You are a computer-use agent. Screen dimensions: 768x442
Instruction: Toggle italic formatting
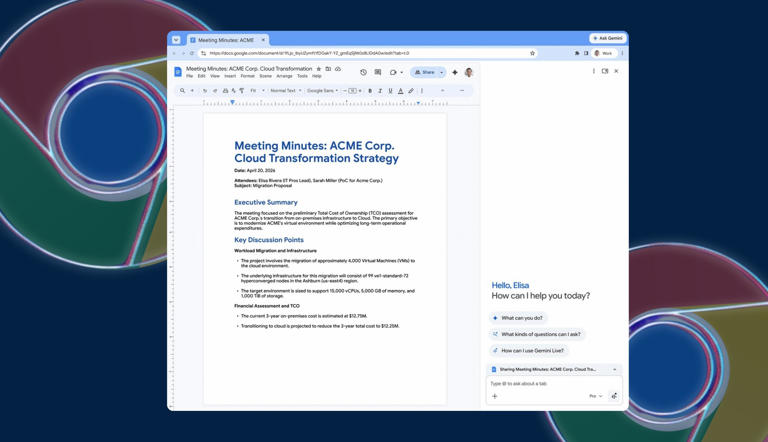coord(380,91)
